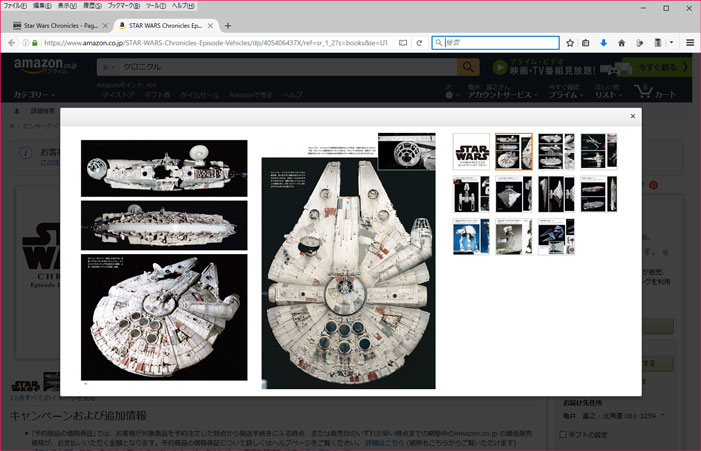Click the ギフト券 link

pyautogui.click(x=157, y=95)
